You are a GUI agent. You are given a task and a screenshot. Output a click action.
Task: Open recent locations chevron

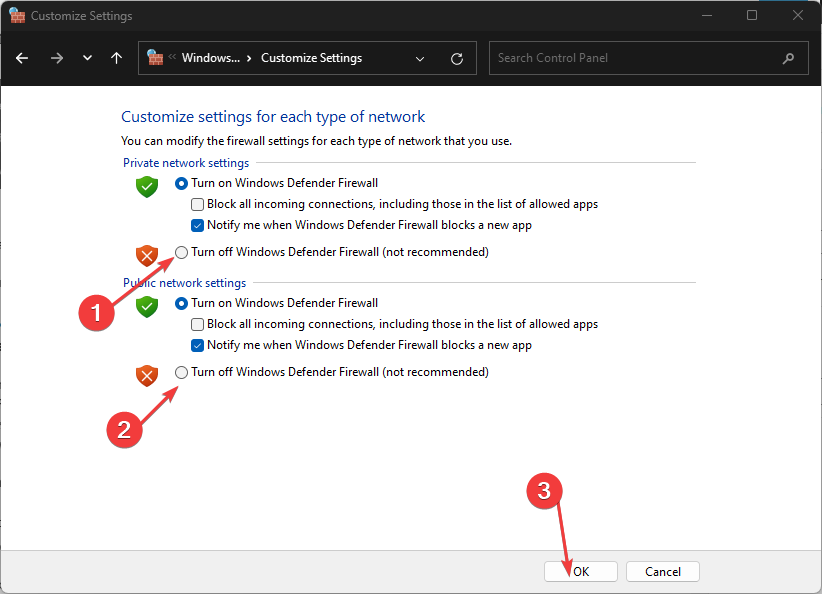(x=87, y=58)
